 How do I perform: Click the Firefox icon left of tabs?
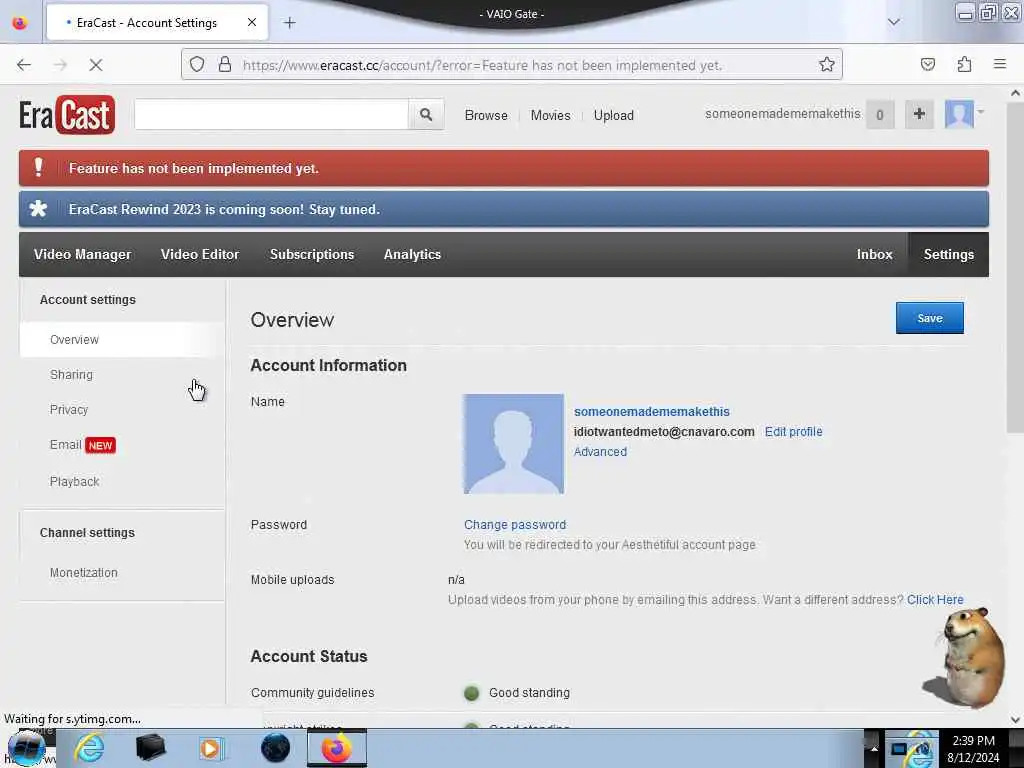coord(20,23)
